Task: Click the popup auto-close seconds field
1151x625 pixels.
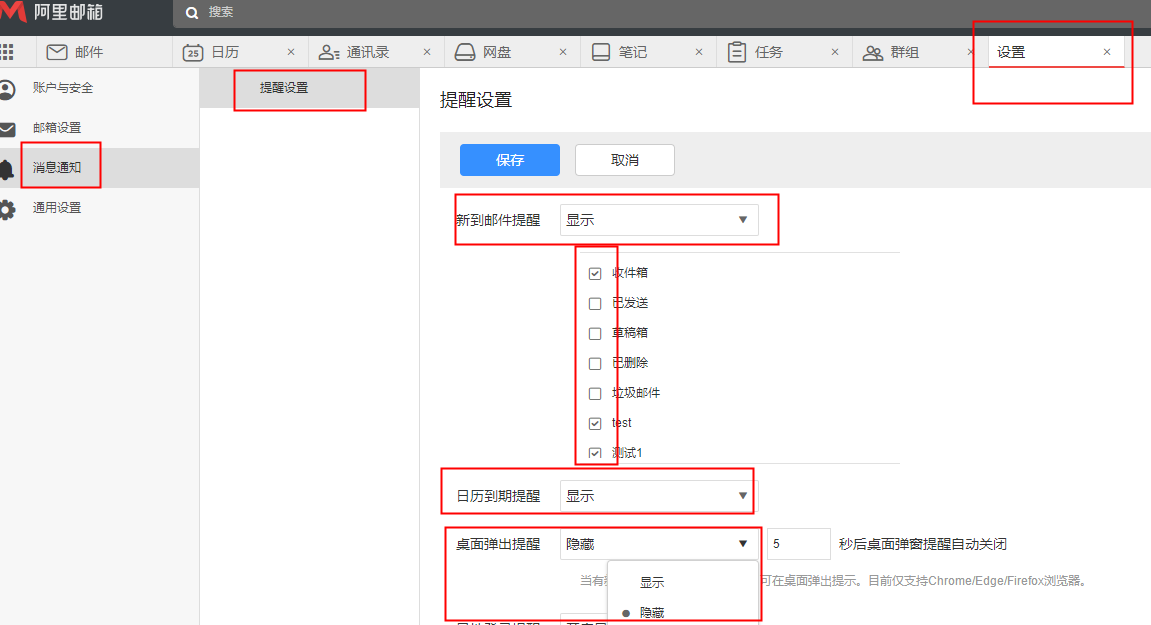Action: click(x=798, y=544)
